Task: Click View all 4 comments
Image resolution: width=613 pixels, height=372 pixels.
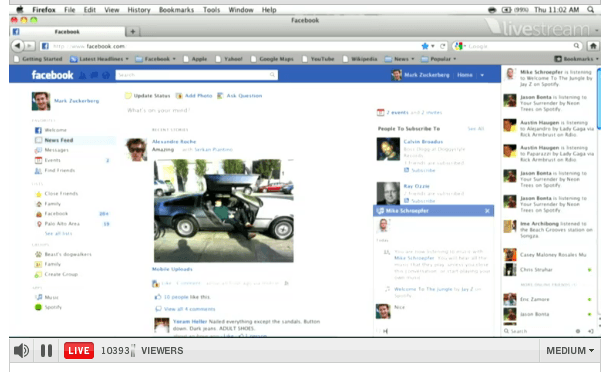Action: coord(190,309)
